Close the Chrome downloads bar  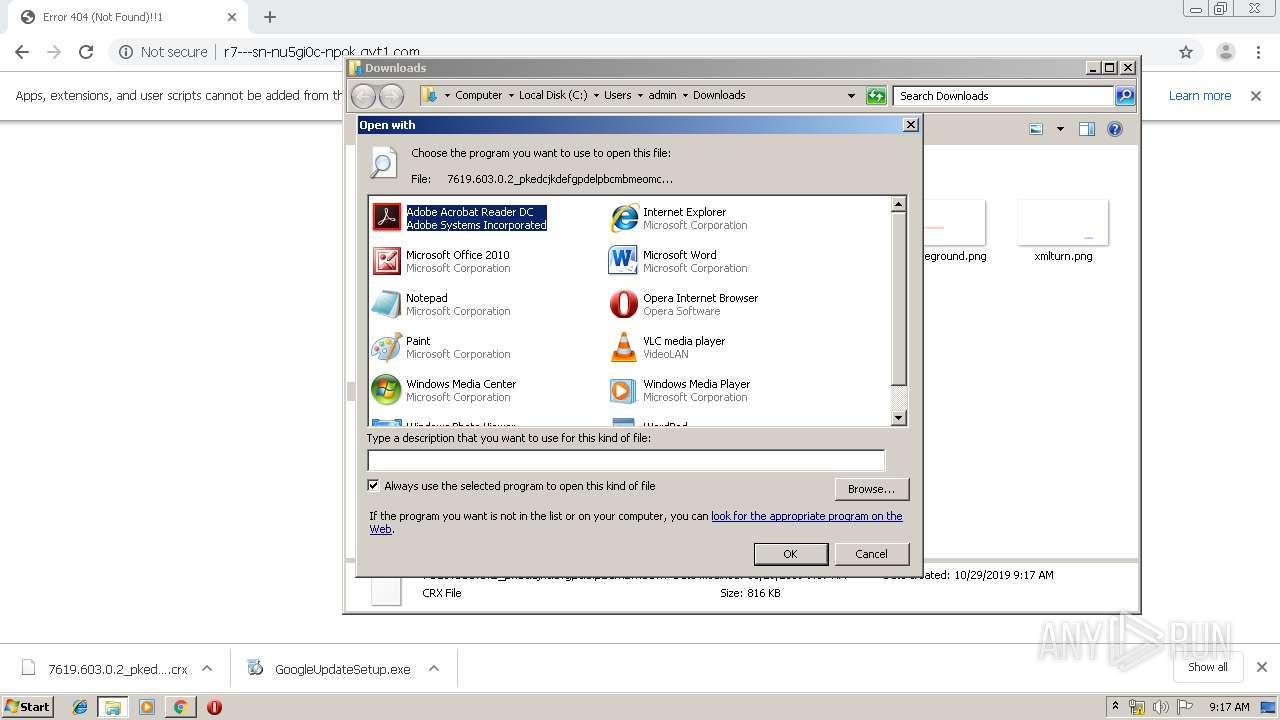(1261, 667)
